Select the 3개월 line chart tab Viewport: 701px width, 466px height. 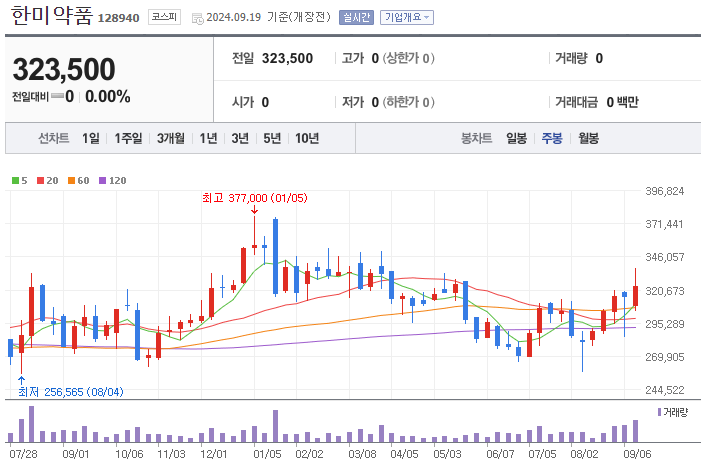(171, 138)
